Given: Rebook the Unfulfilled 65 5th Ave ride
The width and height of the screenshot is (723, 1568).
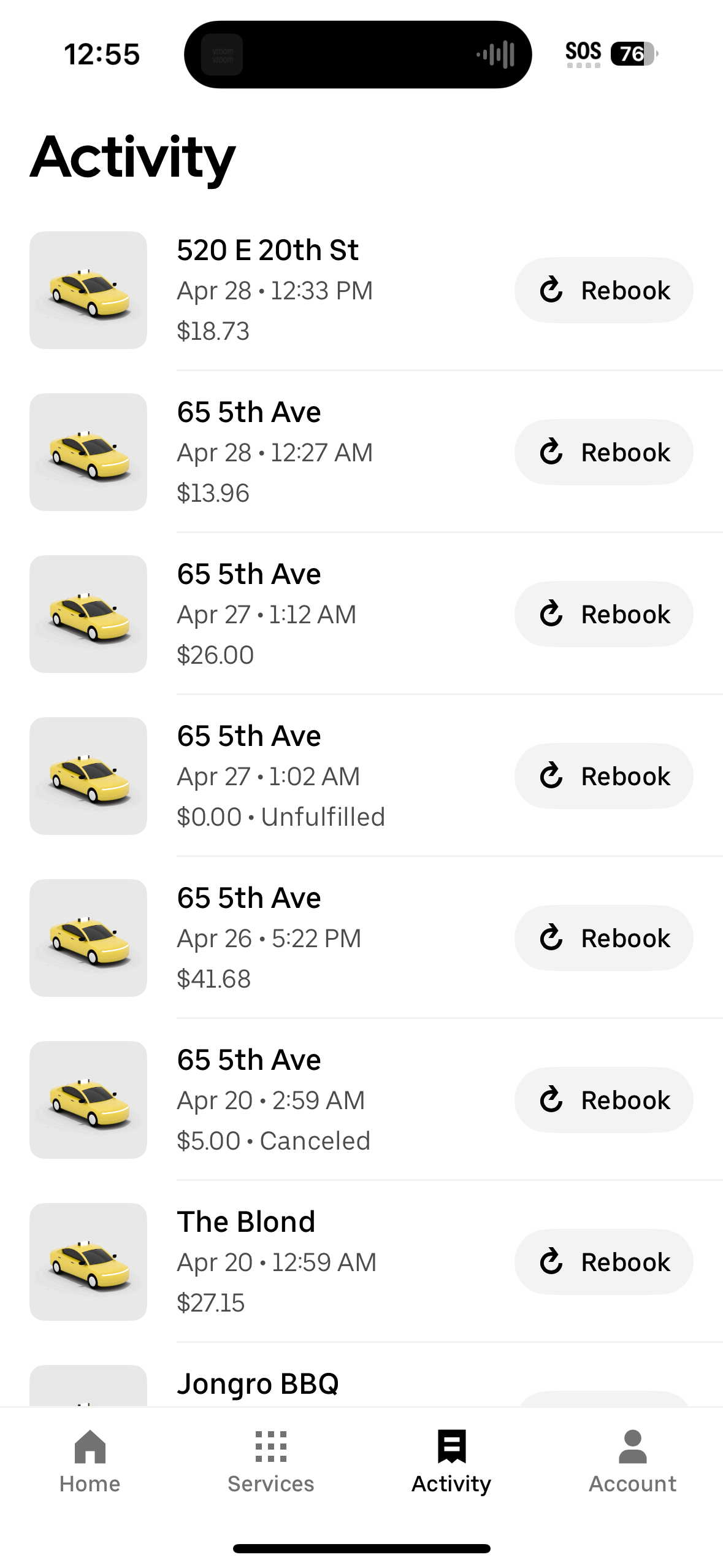Looking at the screenshot, I should click(603, 776).
